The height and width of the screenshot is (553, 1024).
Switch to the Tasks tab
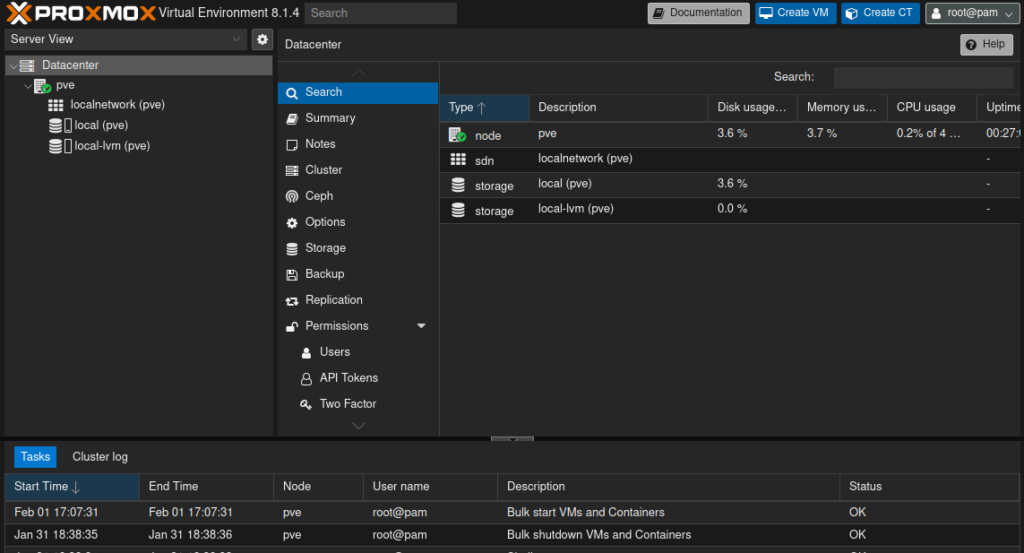(x=35, y=457)
